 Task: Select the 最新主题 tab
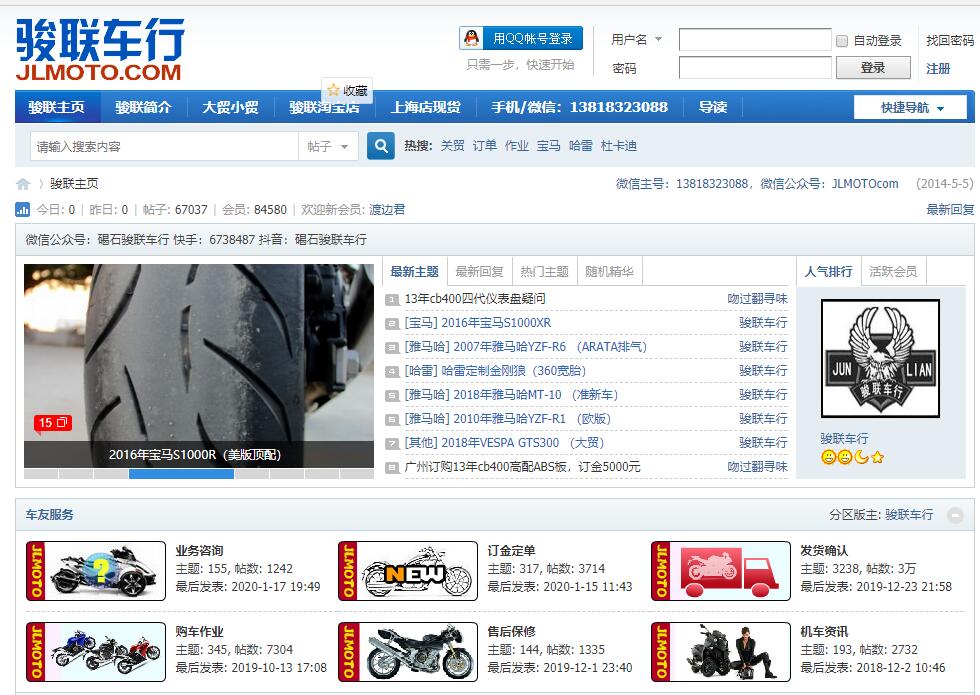coord(414,272)
